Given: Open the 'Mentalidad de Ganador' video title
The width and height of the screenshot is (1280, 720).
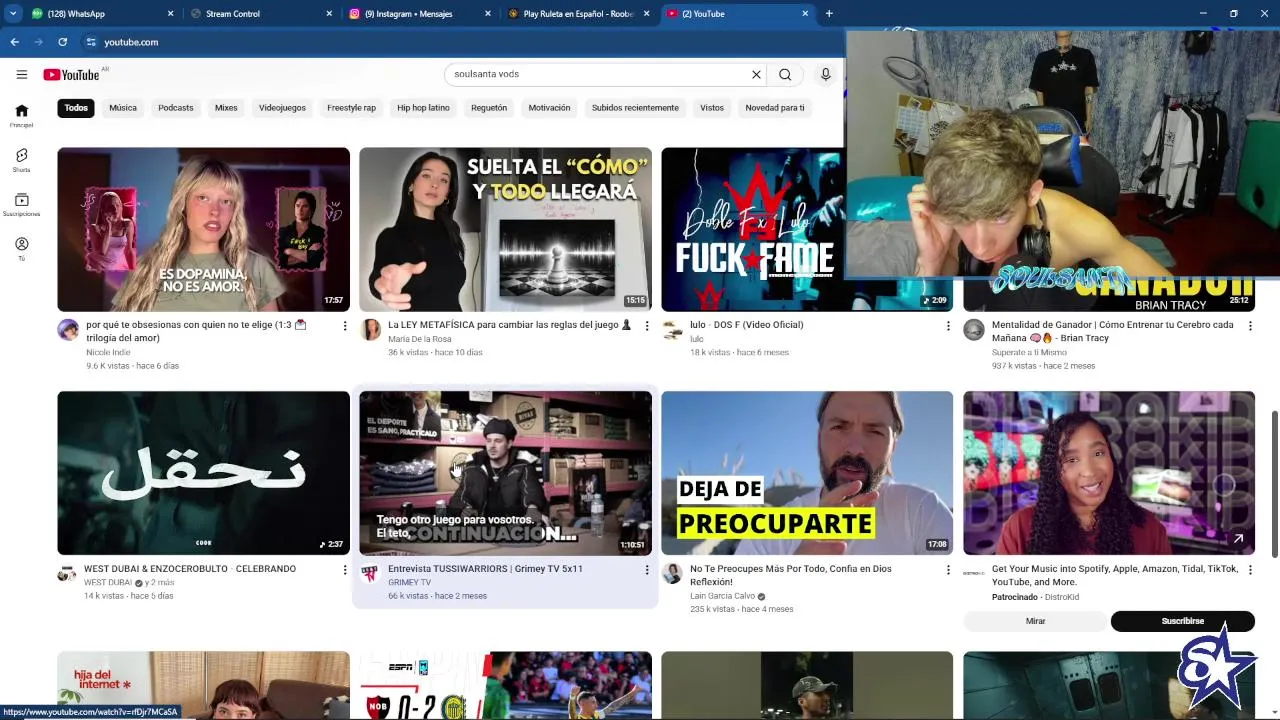Looking at the screenshot, I should point(1112,331).
